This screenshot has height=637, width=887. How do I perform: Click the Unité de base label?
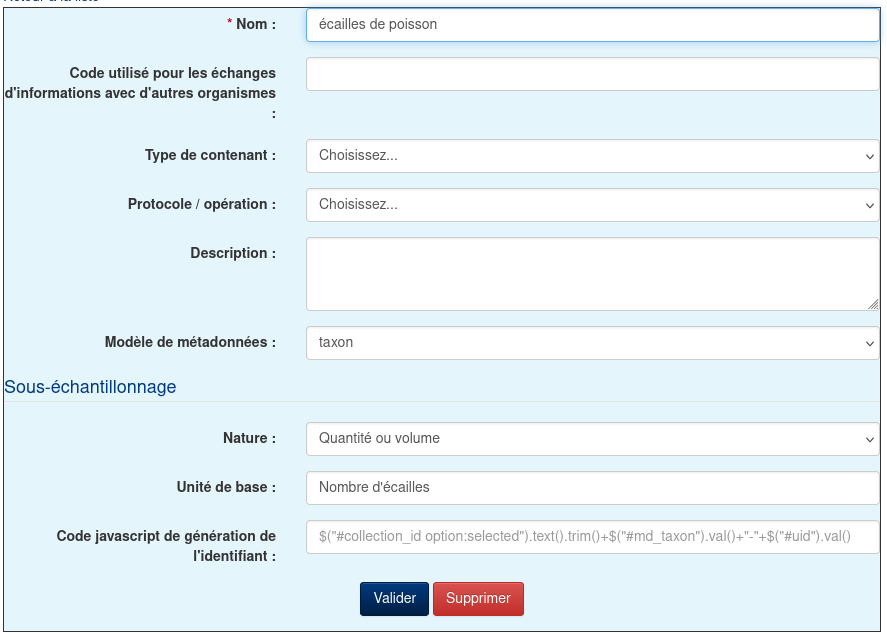pyautogui.click(x=226, y=487)
